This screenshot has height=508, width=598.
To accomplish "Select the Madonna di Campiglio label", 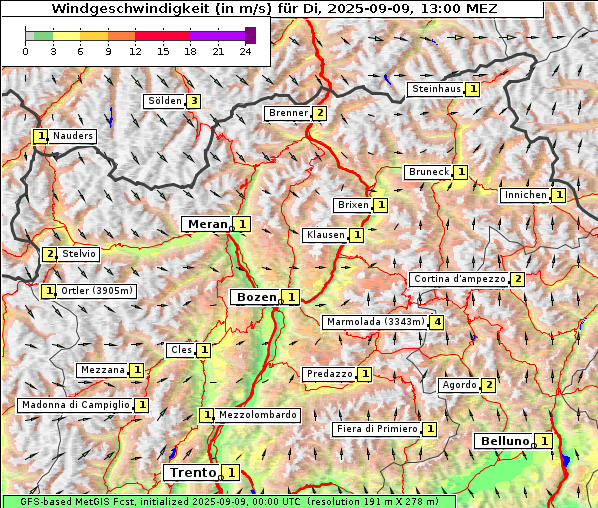I will coord(76,405).
